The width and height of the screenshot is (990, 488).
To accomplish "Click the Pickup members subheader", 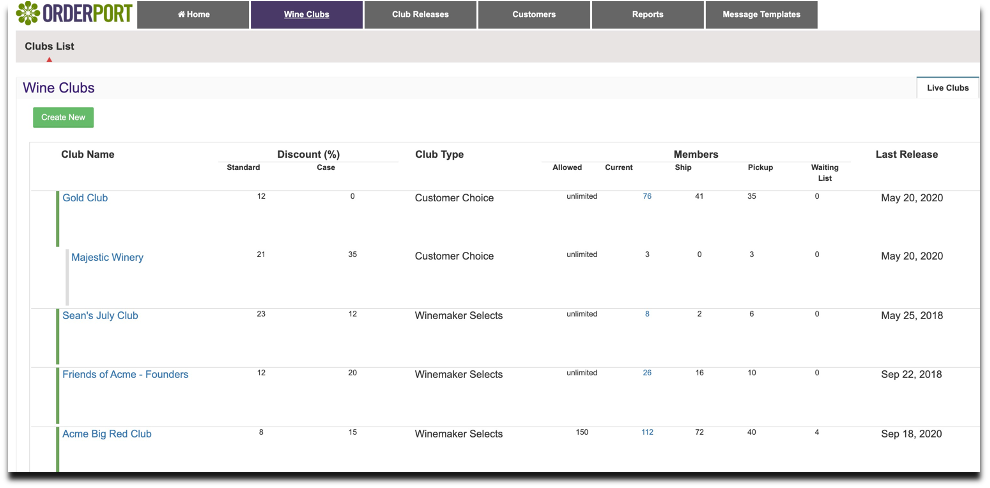I will click(760, 167).
